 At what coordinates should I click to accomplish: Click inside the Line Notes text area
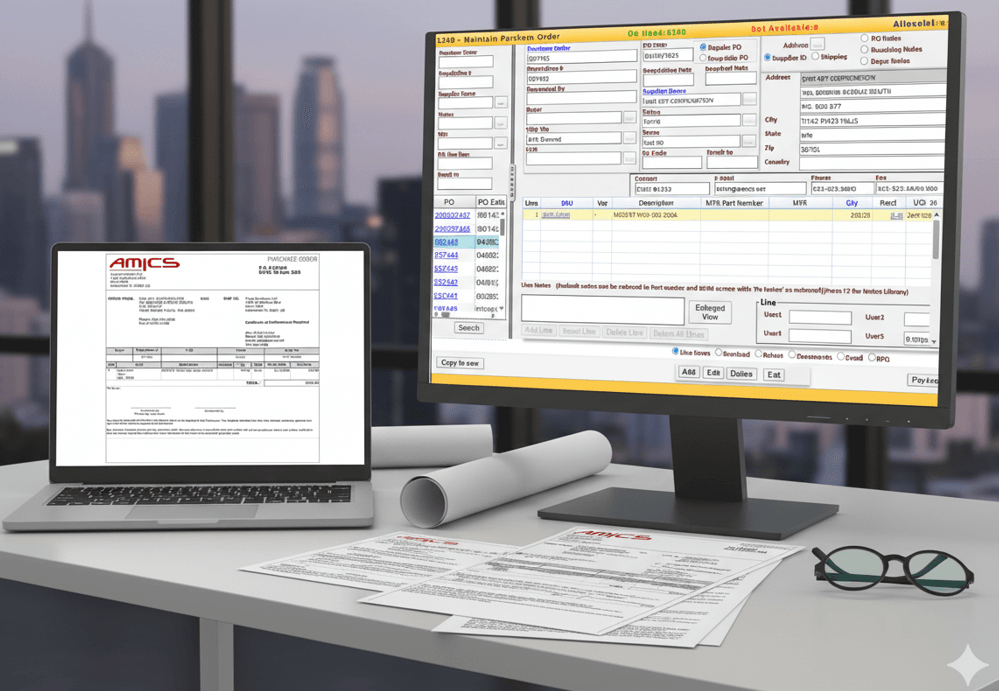(601, 310)
